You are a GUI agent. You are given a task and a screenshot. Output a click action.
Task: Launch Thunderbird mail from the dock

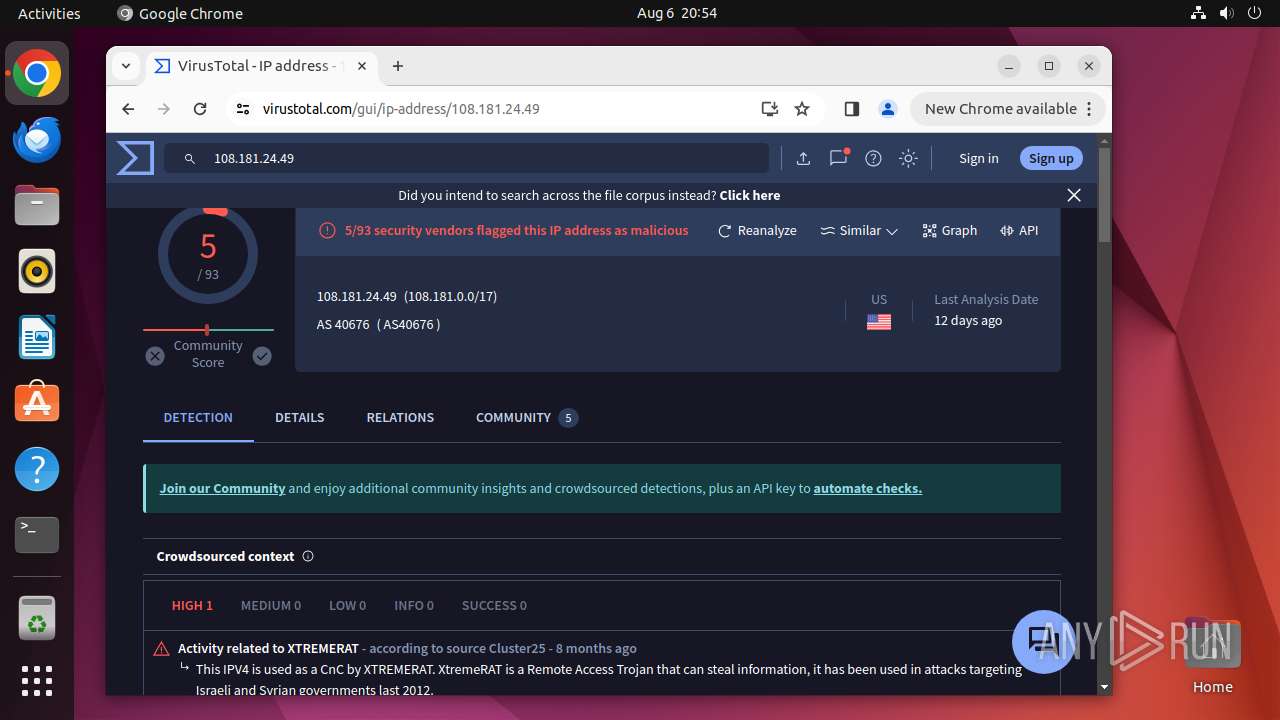37,140
